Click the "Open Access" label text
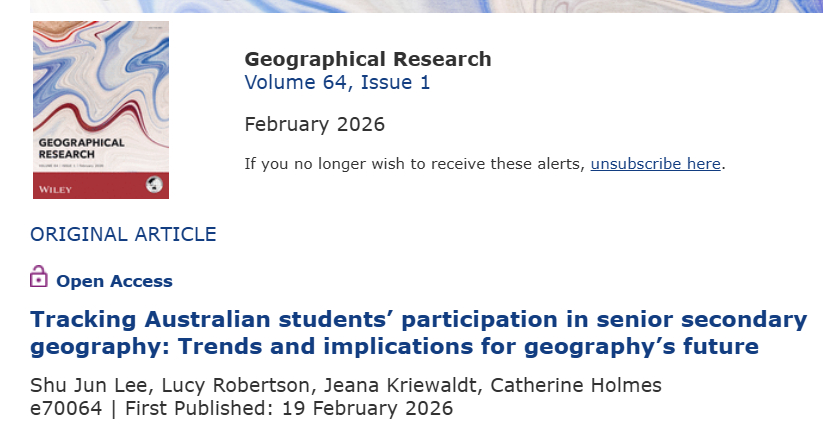 tap(114, 282)
